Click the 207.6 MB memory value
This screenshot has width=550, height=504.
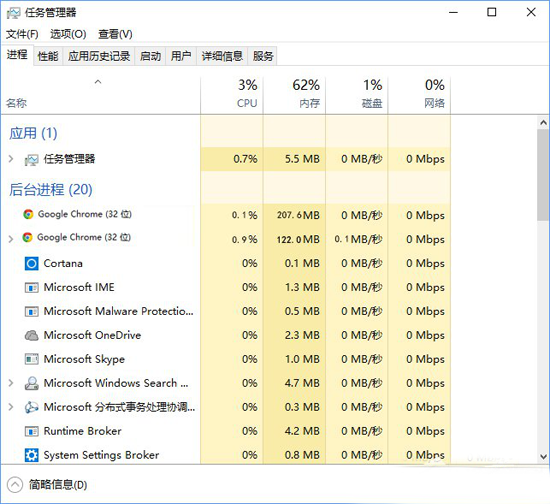[x=298, y=215]
